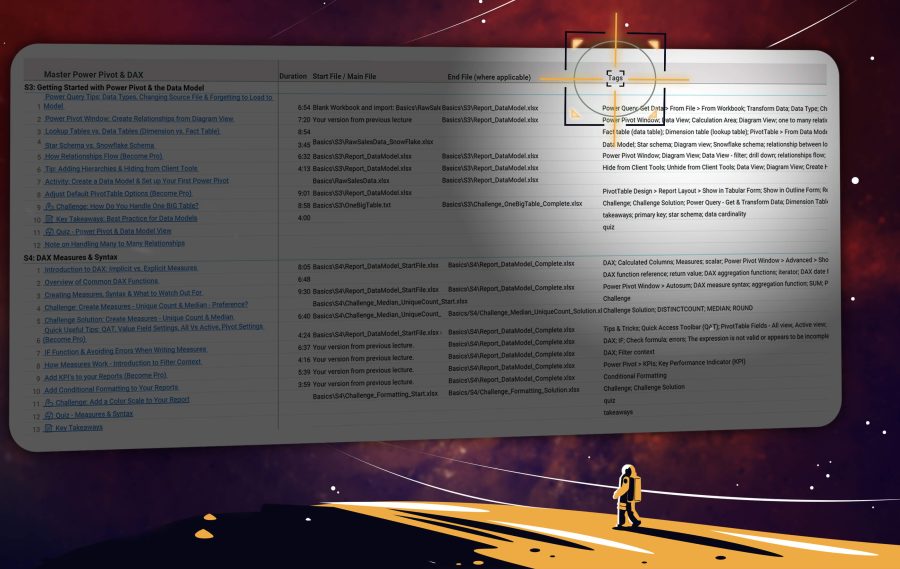Select the Duration column header
The height and width of the screenshot is (569, 900).
[293, 76]
